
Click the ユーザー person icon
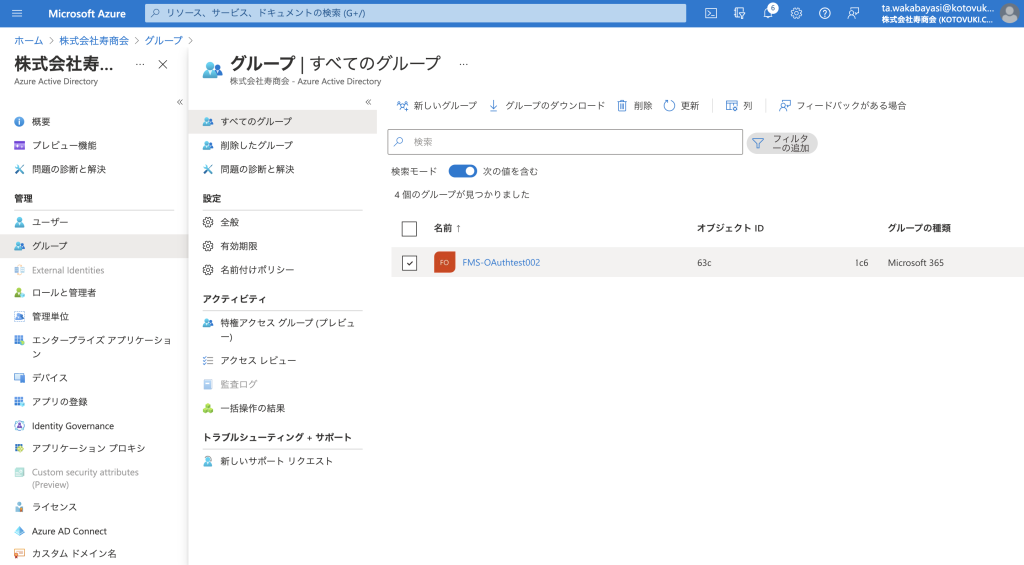[20, 222]
